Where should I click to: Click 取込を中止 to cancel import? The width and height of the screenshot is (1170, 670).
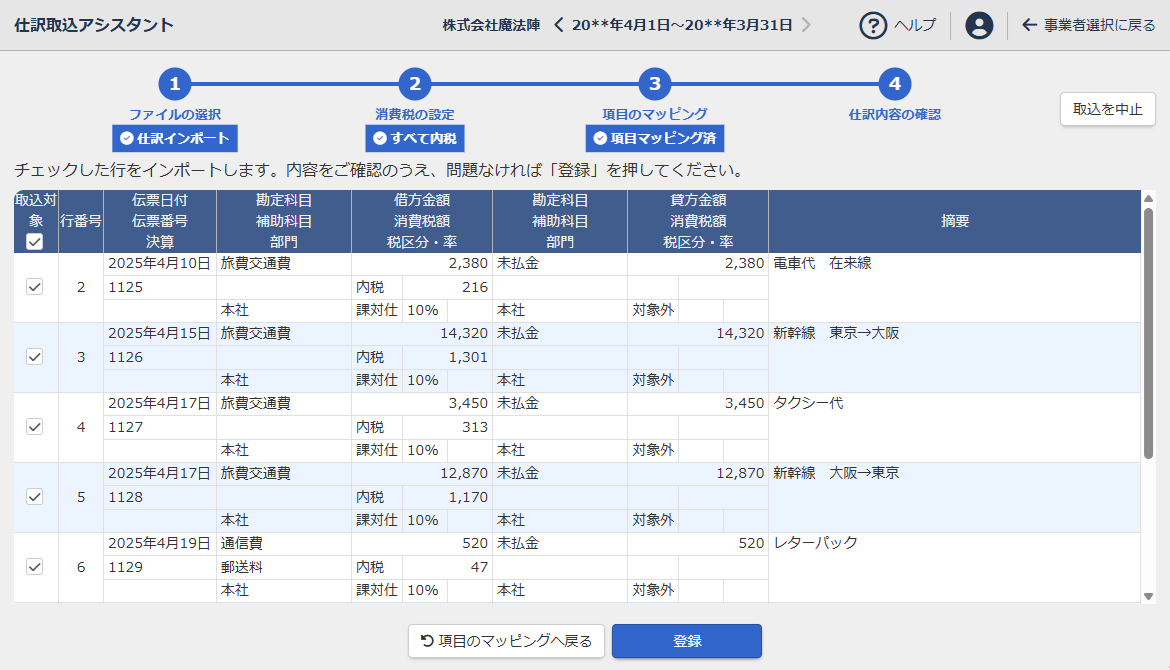point(1107,109)
